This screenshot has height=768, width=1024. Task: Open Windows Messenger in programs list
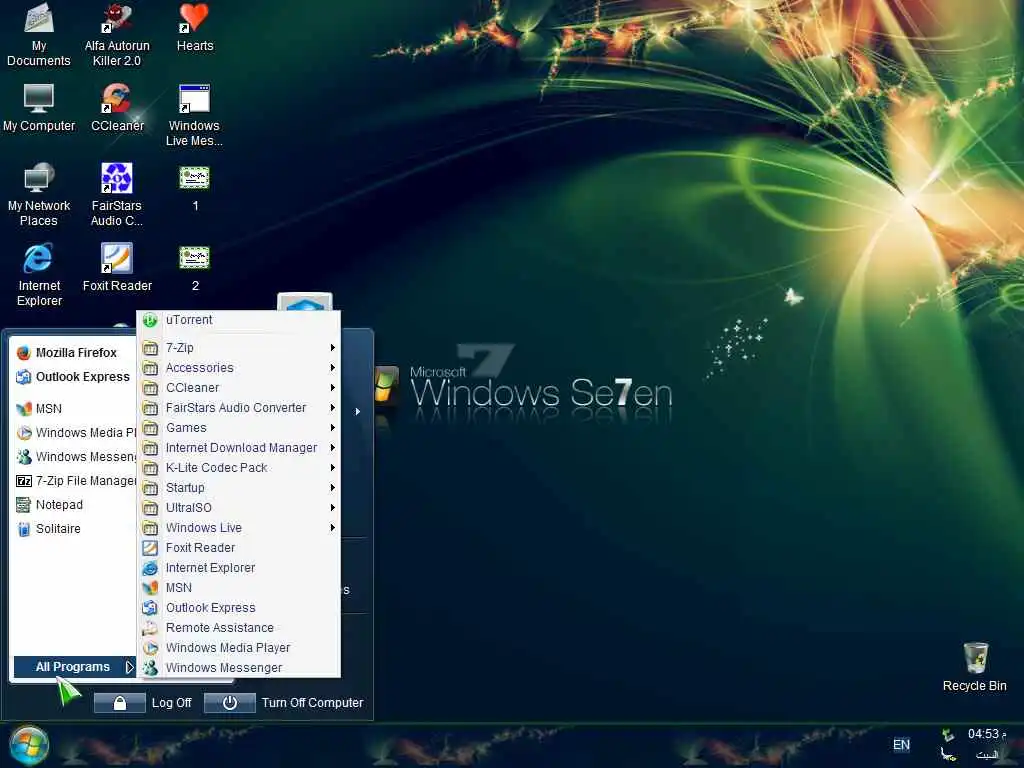pos(239,667)
